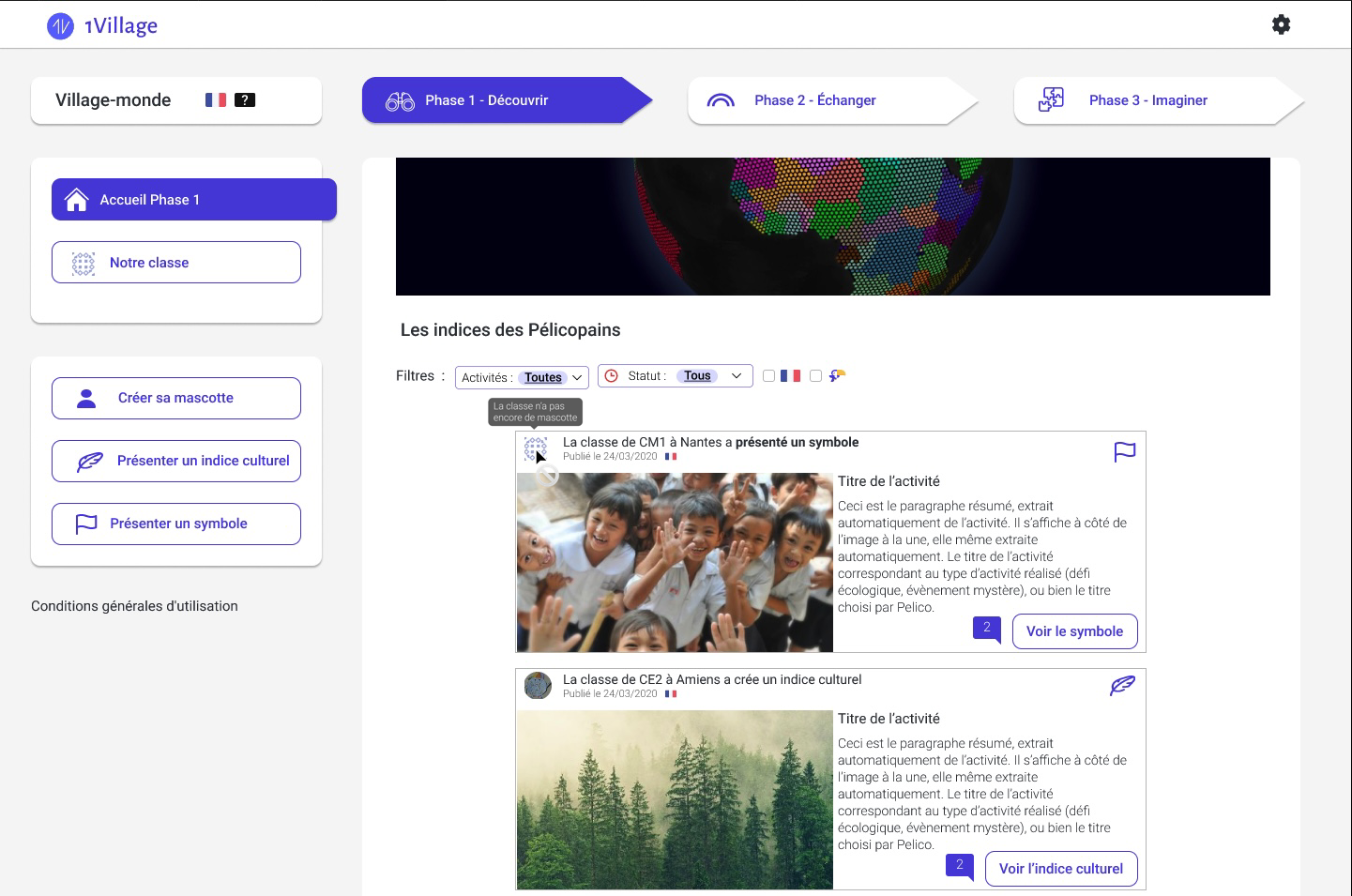The height and width of the screenshot is (896, 1352).
Task: Click small French flag under CM1 Nantes date
Action: 671,457
